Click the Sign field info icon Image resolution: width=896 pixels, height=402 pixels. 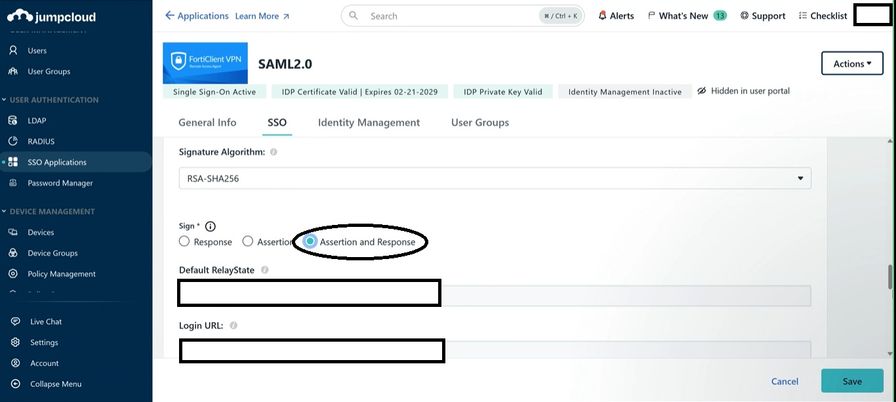point(210,226)
